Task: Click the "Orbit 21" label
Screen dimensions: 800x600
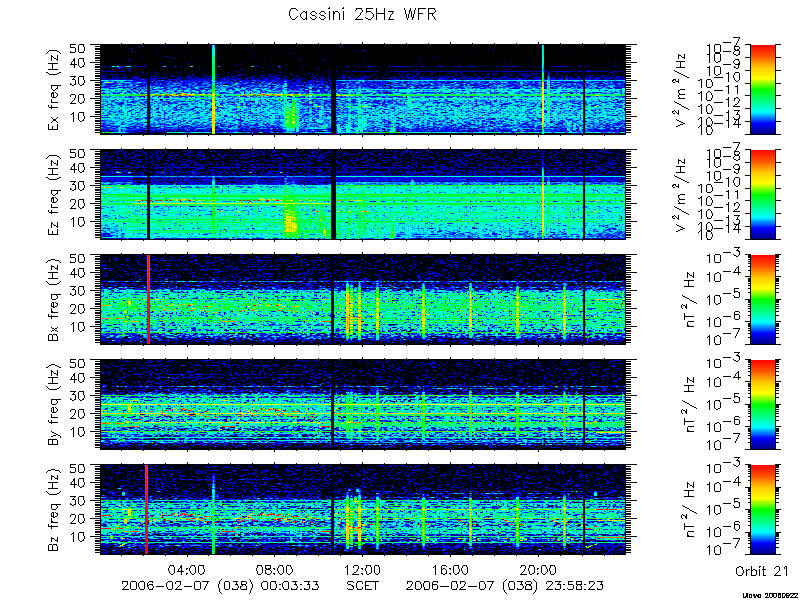Action: (762, 571)
